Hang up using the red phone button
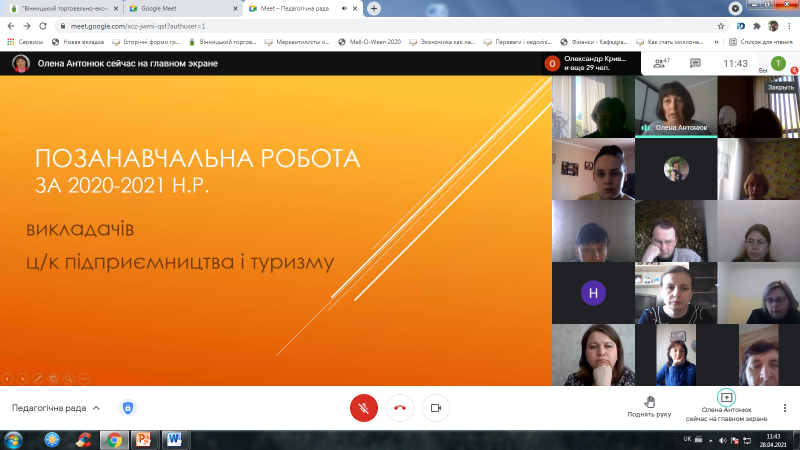This screenshot has width=800, height=450. (400, 408)
